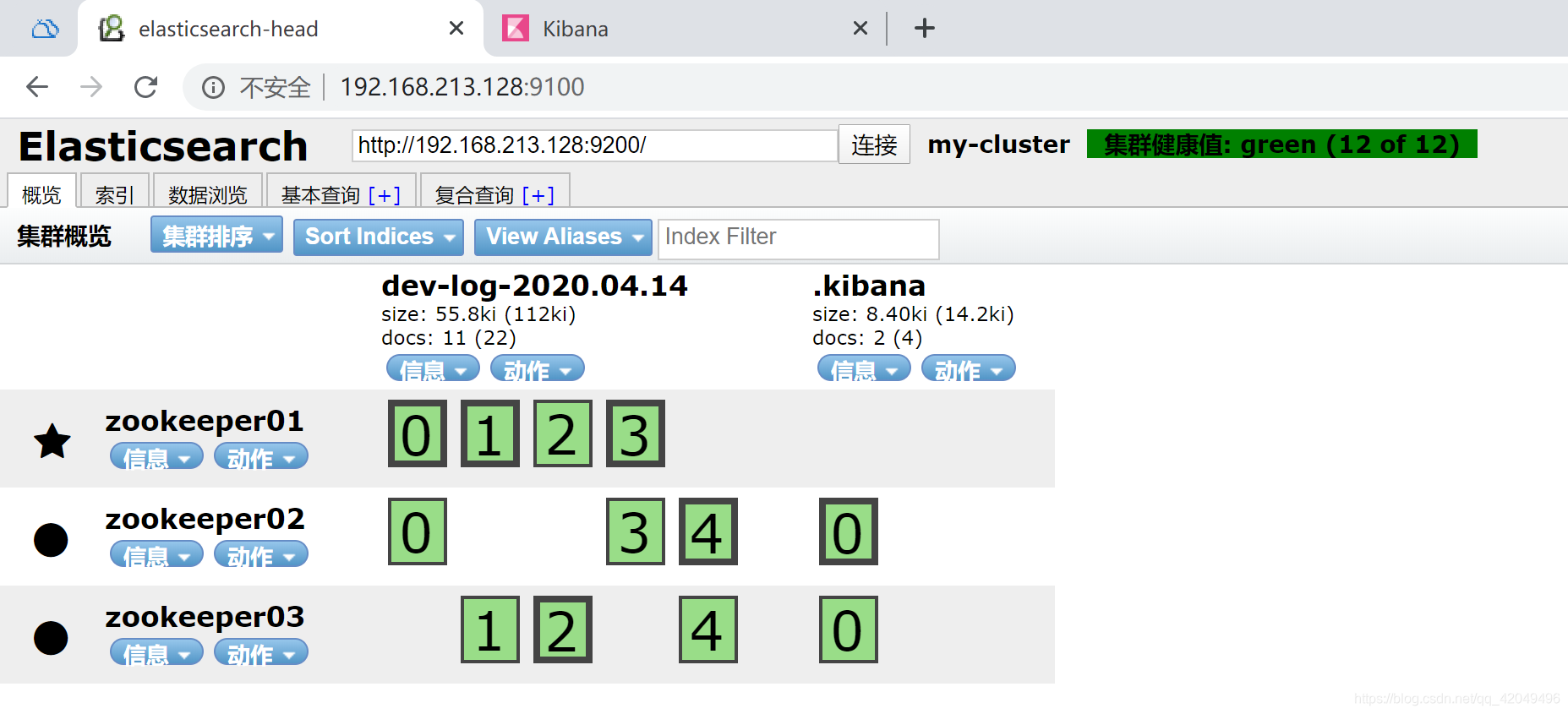Click the Elasticsearch header title
This screenshot has height=714, width=1568.
click(x=163, y=146)
